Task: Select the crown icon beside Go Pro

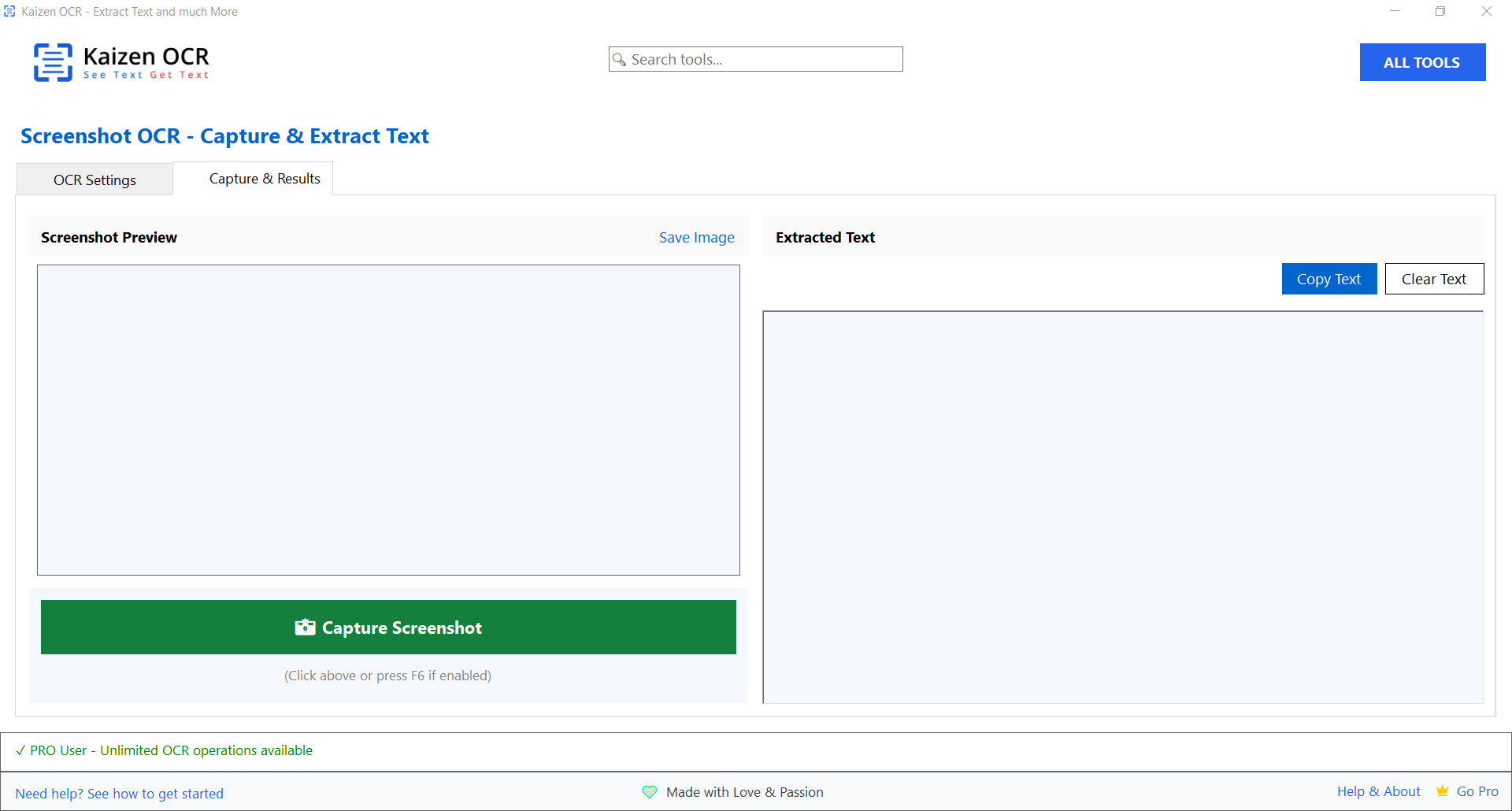Action: (1442, 791)
